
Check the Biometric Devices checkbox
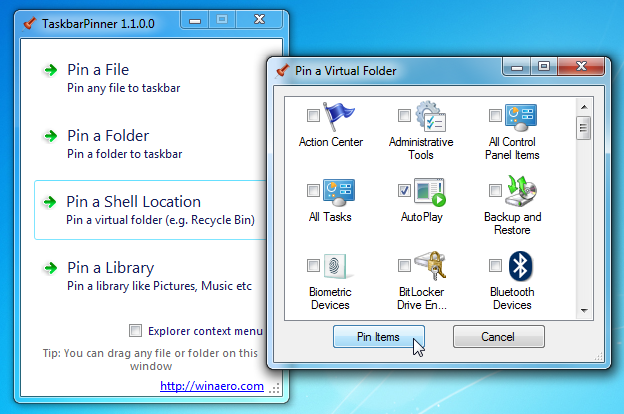point(313,265)
